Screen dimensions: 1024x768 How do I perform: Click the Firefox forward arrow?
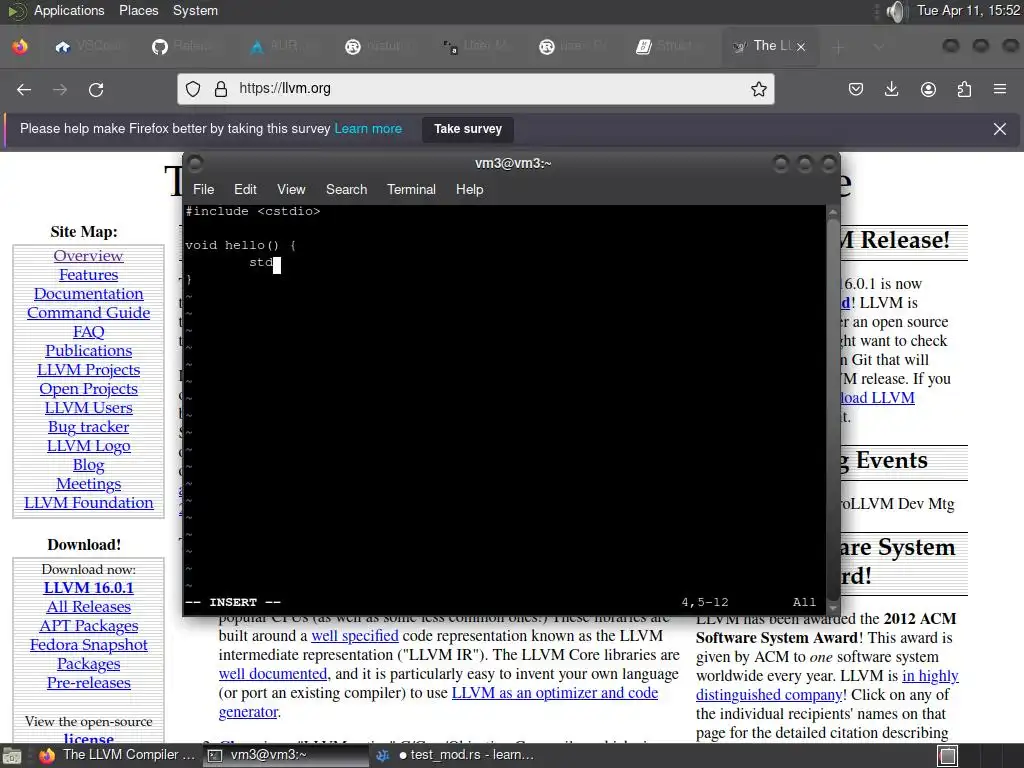pyautogui.click(x=60, y=89)
